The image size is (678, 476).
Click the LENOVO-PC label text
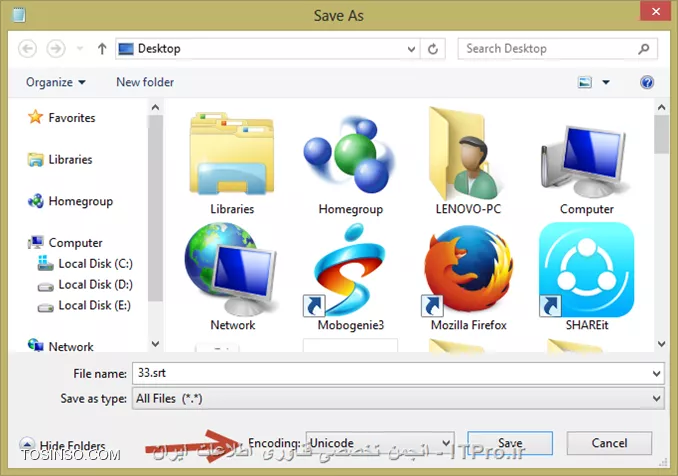tap(468, 209)
